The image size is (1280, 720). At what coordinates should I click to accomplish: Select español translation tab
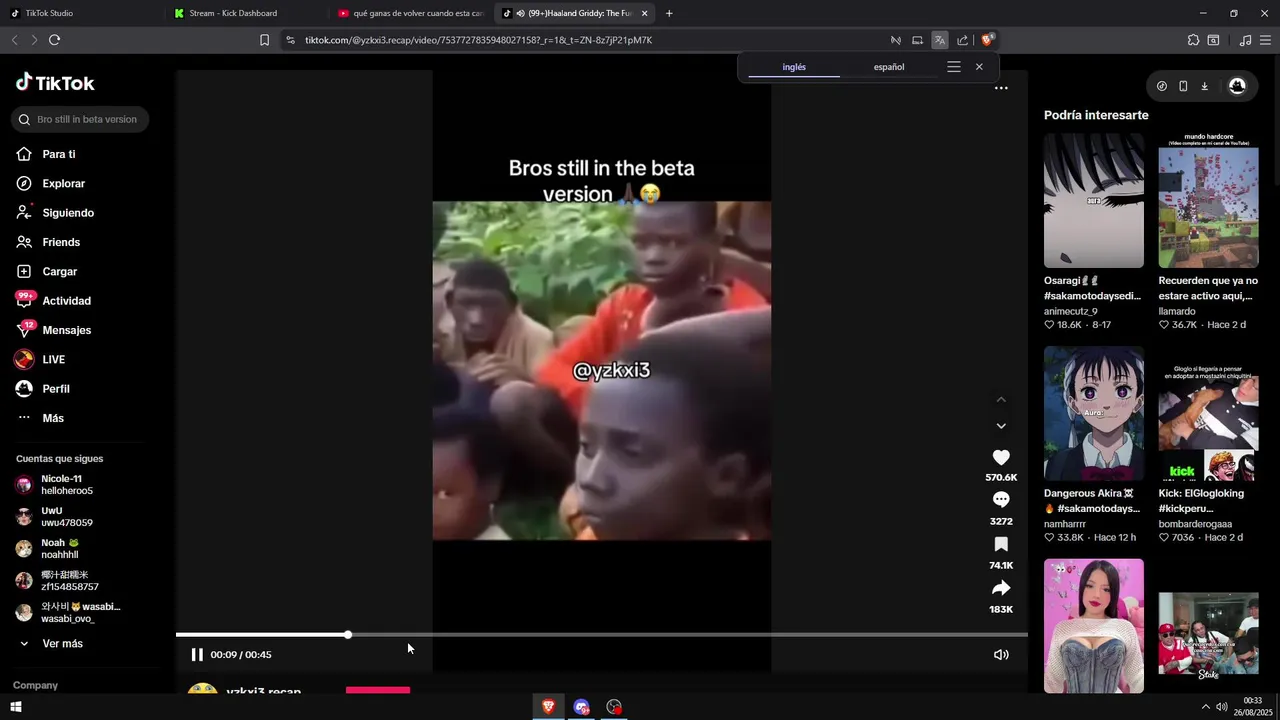tap(889, 67)
